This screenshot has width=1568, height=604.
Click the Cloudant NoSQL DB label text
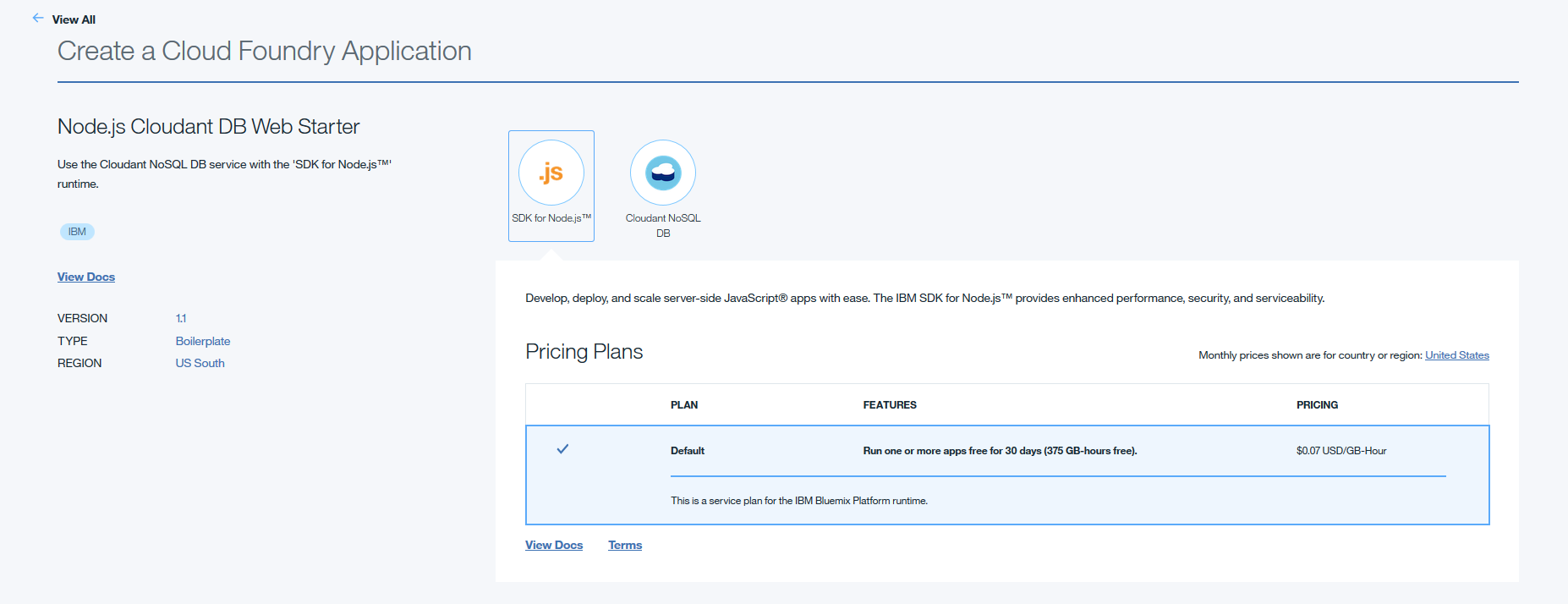(663, 226)
